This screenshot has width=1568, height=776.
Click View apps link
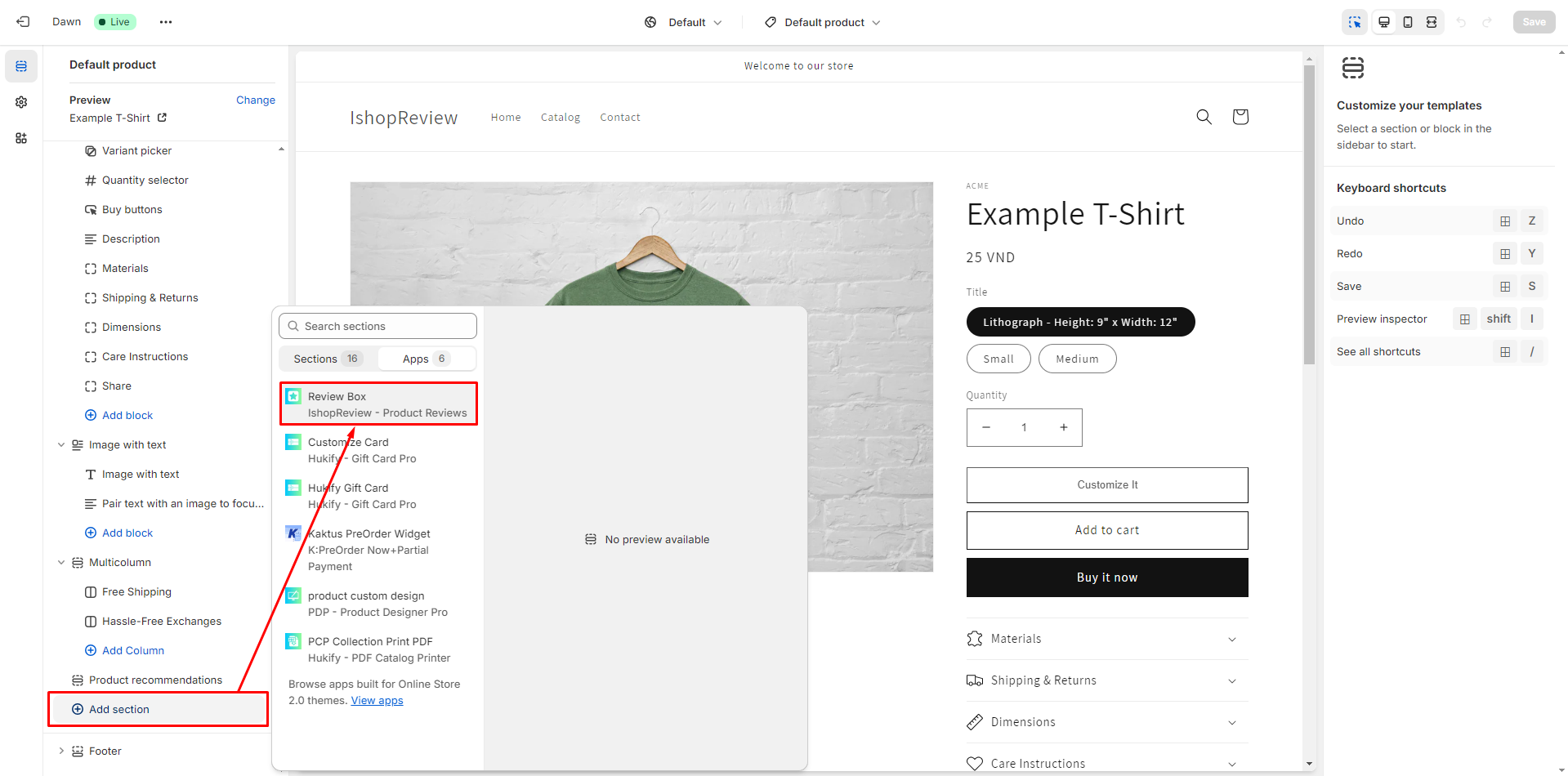click(377, 700)
